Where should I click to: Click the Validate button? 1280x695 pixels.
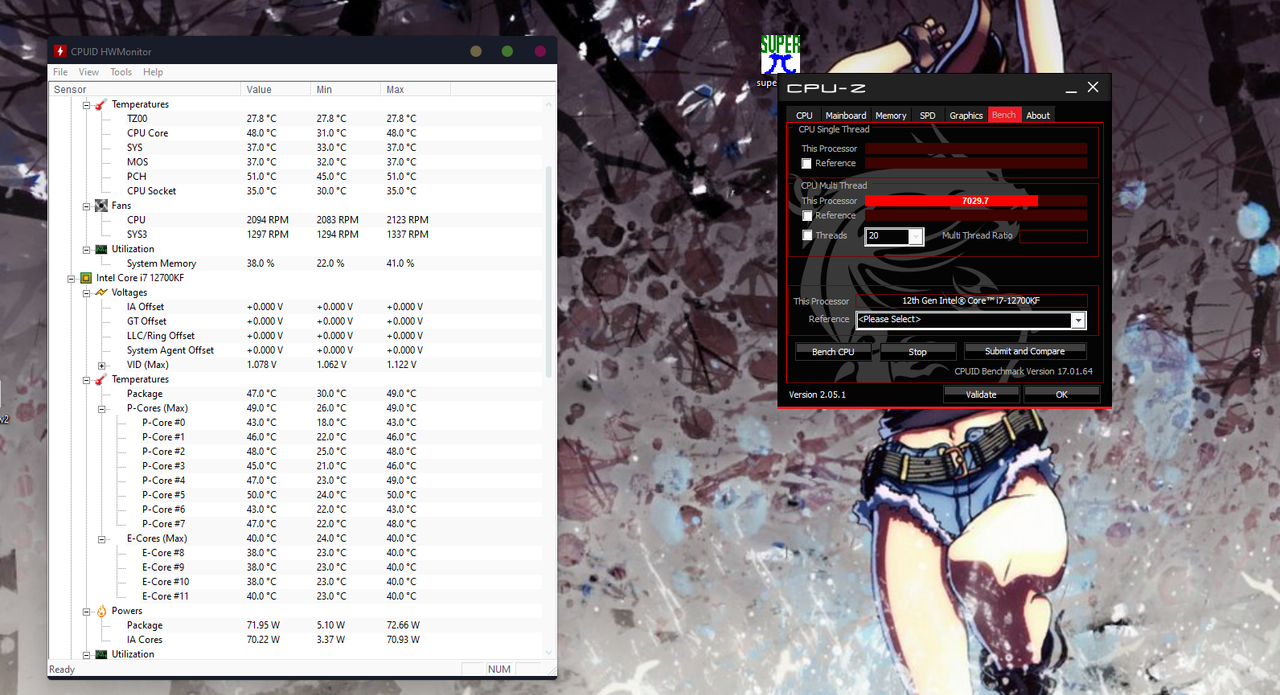(x=981, y=395)
